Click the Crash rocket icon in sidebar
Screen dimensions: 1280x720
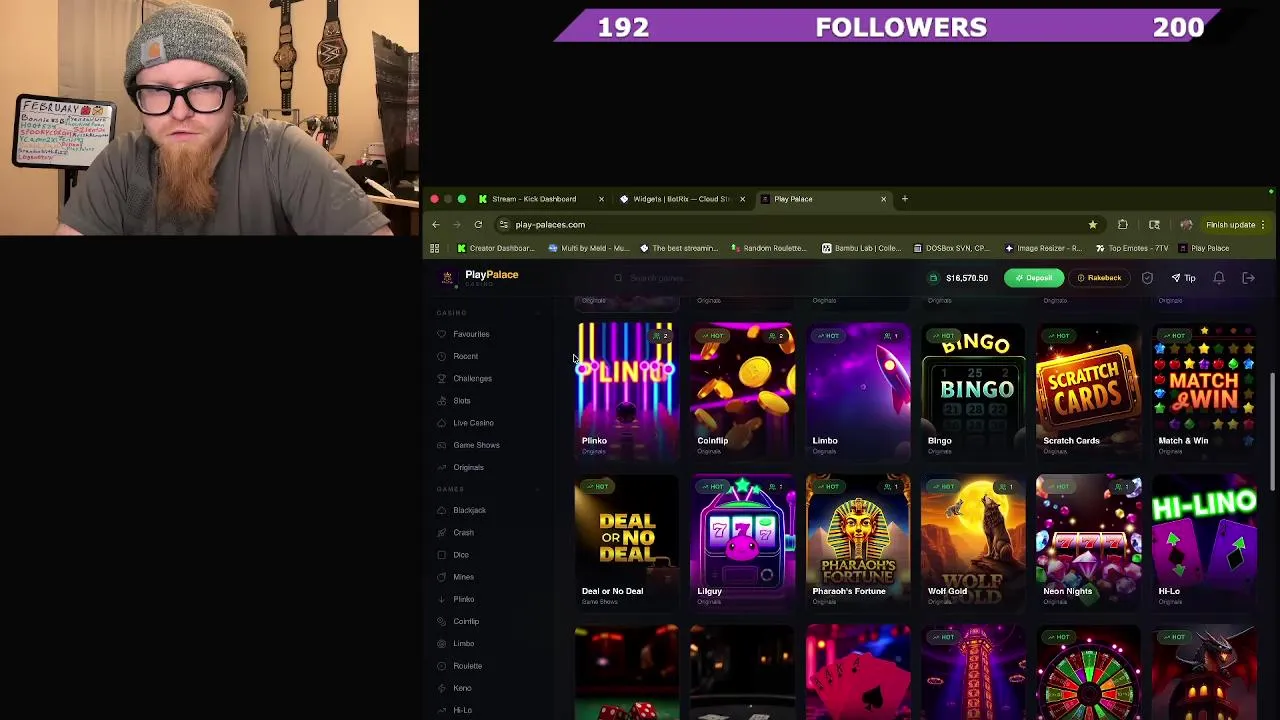[x=442, y=532]
